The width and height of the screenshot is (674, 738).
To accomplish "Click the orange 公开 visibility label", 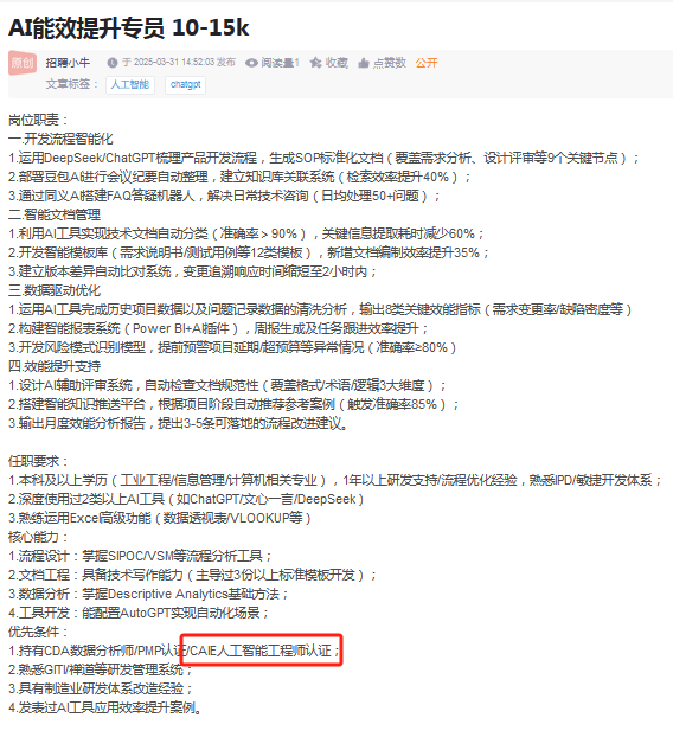I will [x=426, y=63].
